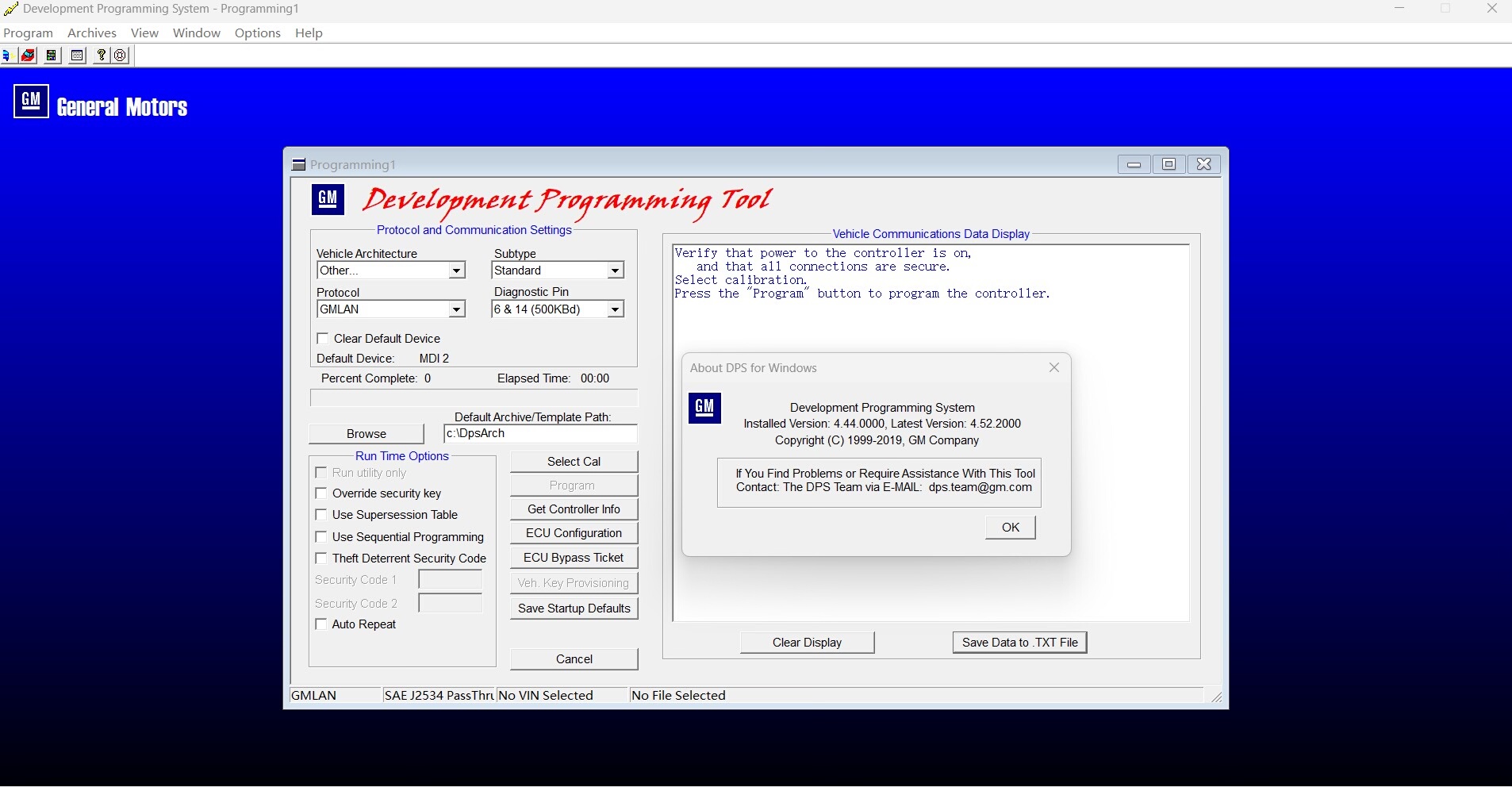
Task: Click the yellow question mark help icon
Action: click(x=101, y=56)
